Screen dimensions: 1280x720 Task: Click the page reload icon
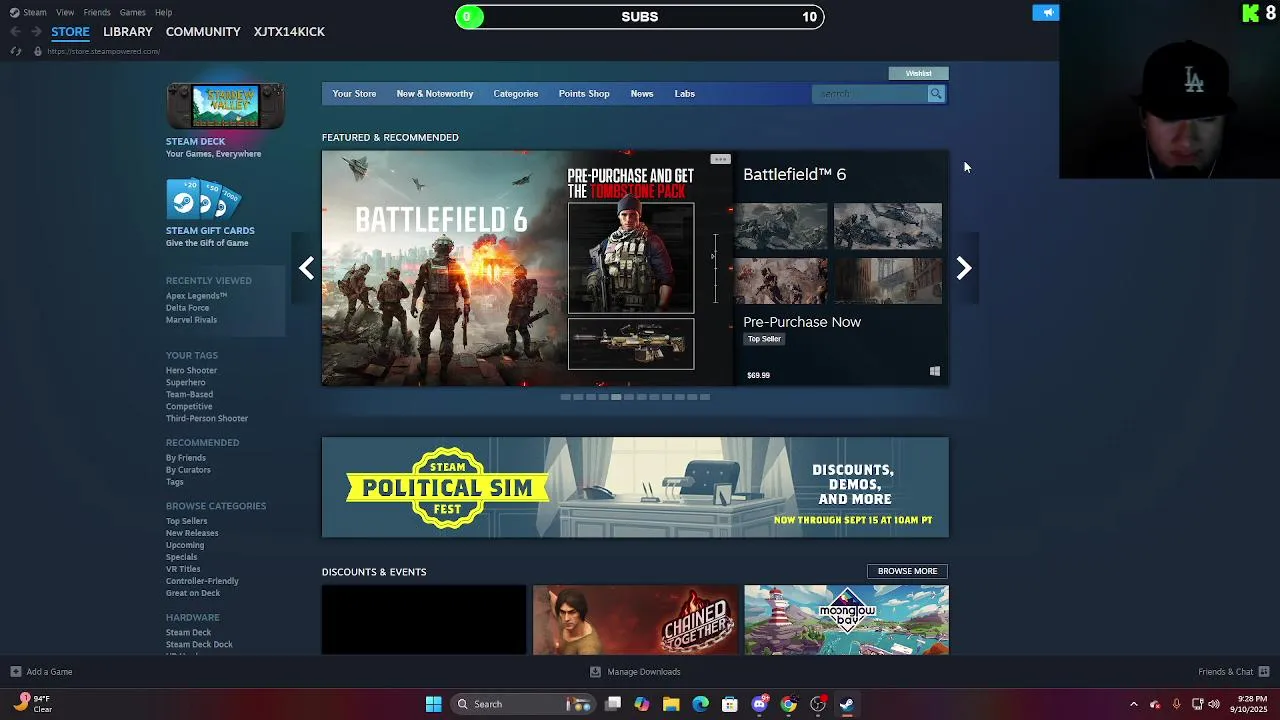pyautogui.click(x=15, y=51)
